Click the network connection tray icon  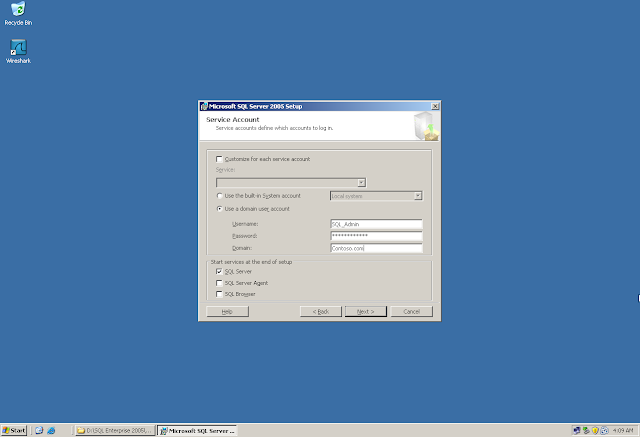(x=576, y=430)
